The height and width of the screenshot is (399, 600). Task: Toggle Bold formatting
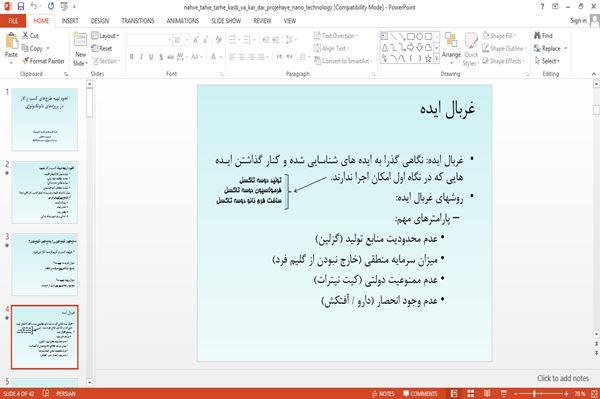pos(132,57)
